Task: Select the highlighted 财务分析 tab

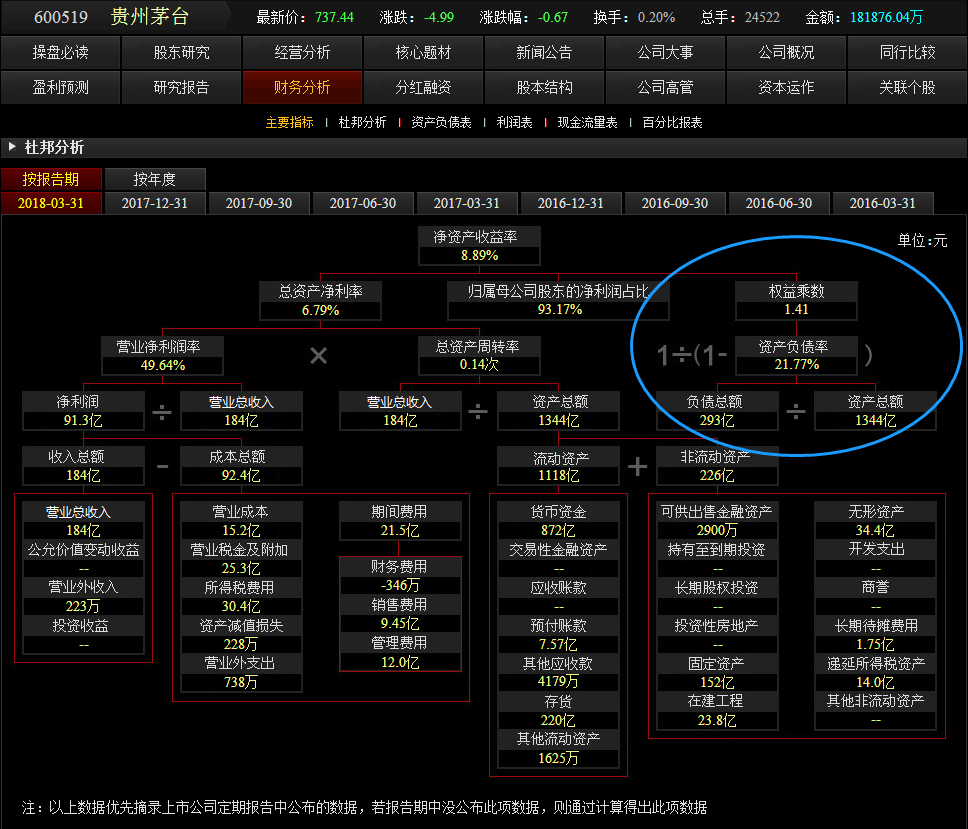Action: (x=302, y=88)
